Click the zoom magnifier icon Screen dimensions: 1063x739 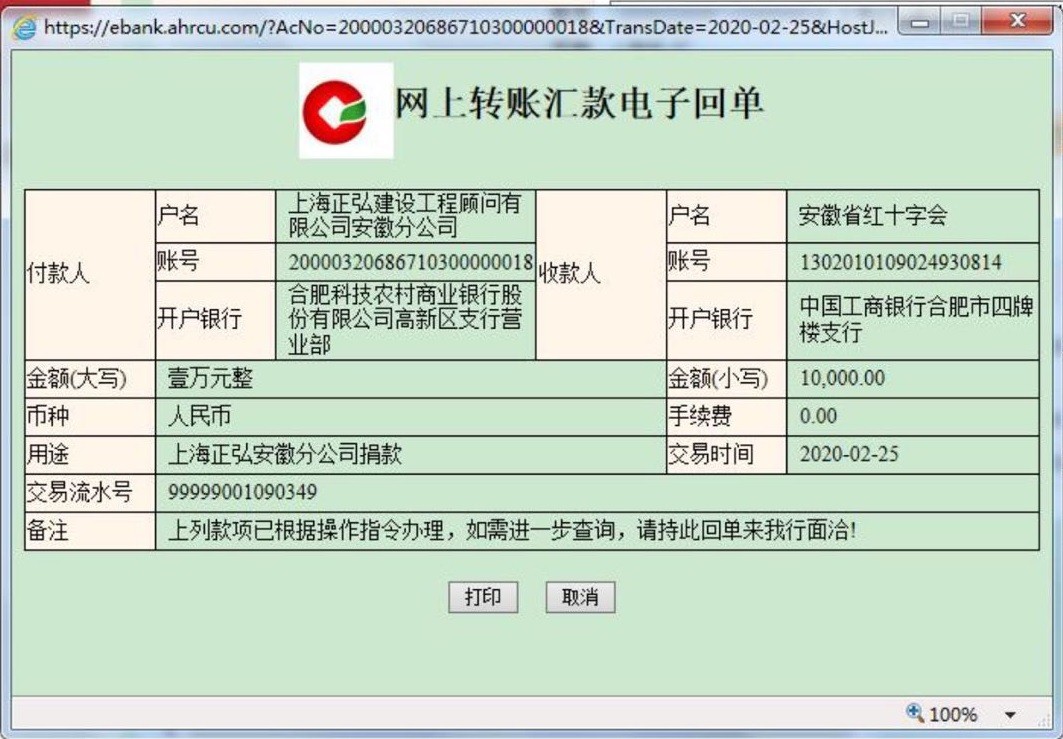point(915,712)
